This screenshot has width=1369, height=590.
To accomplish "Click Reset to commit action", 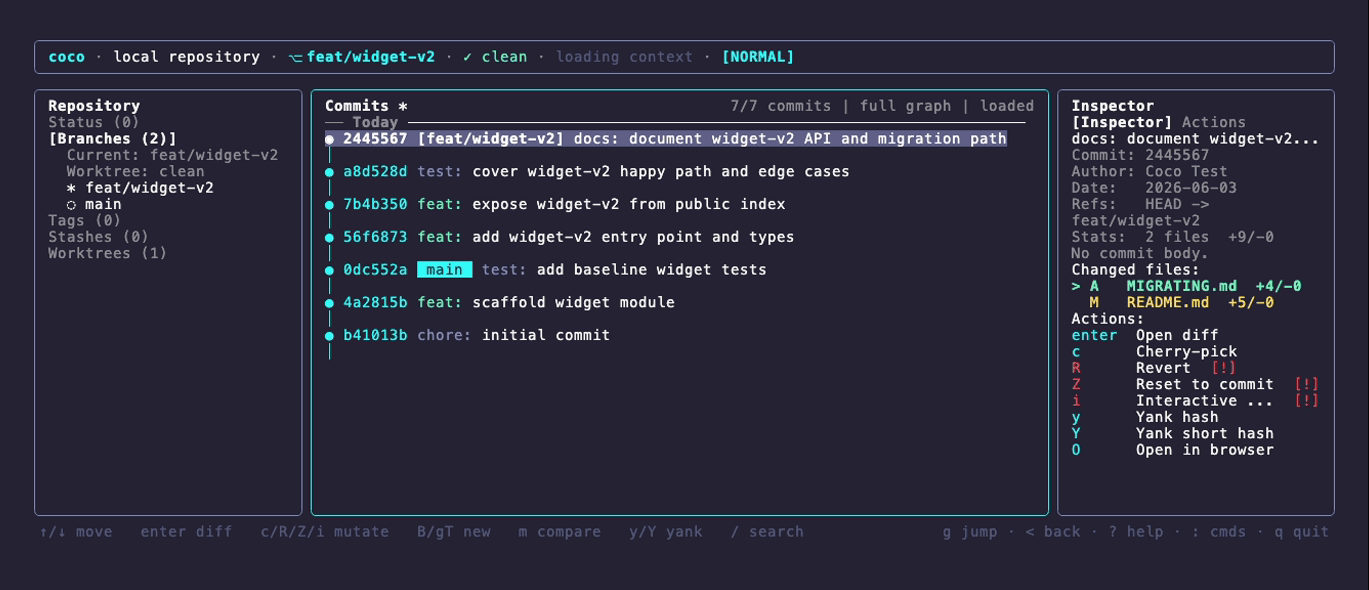I will point(1195,384).
